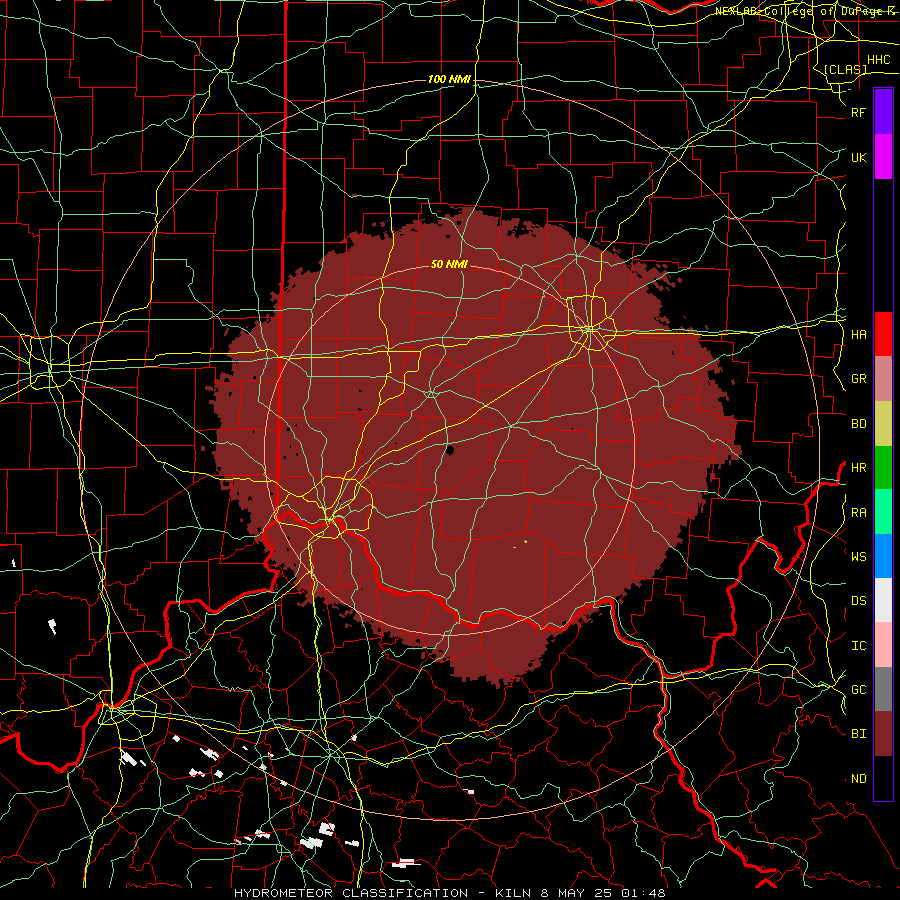
Task: Click the DS legend label
Action: (858, 601)
